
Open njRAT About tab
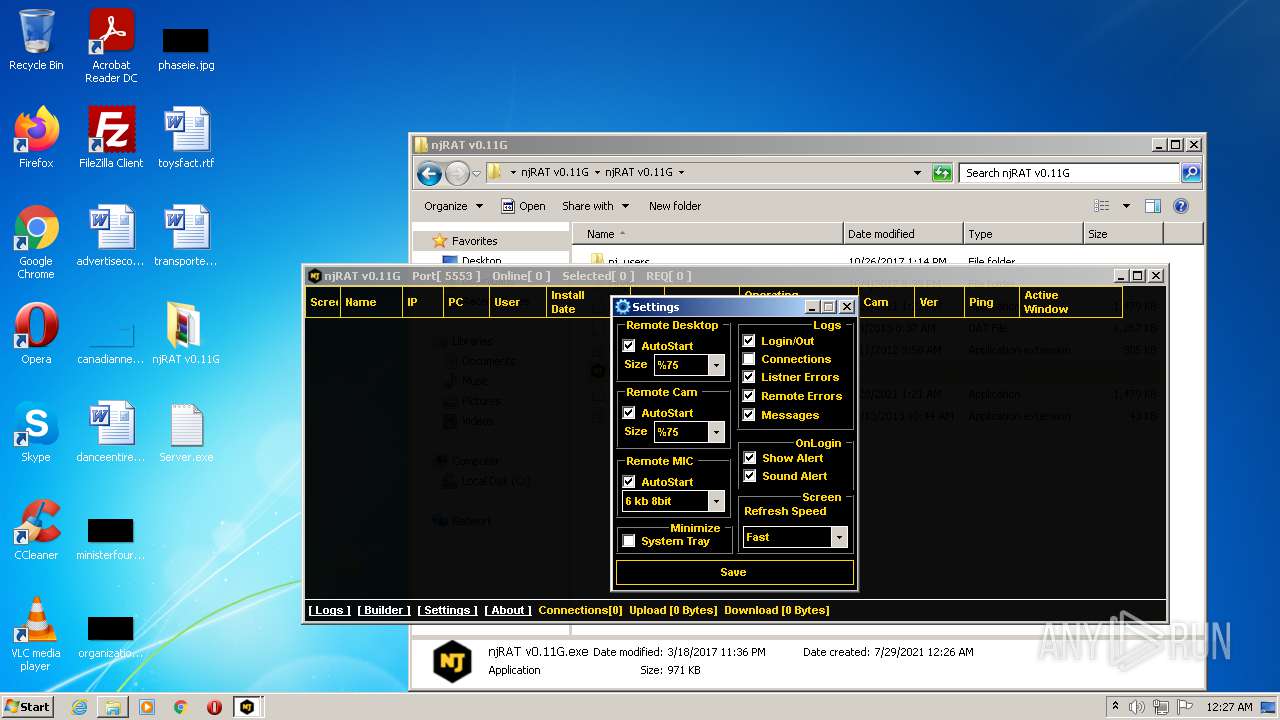pos(508,610)
